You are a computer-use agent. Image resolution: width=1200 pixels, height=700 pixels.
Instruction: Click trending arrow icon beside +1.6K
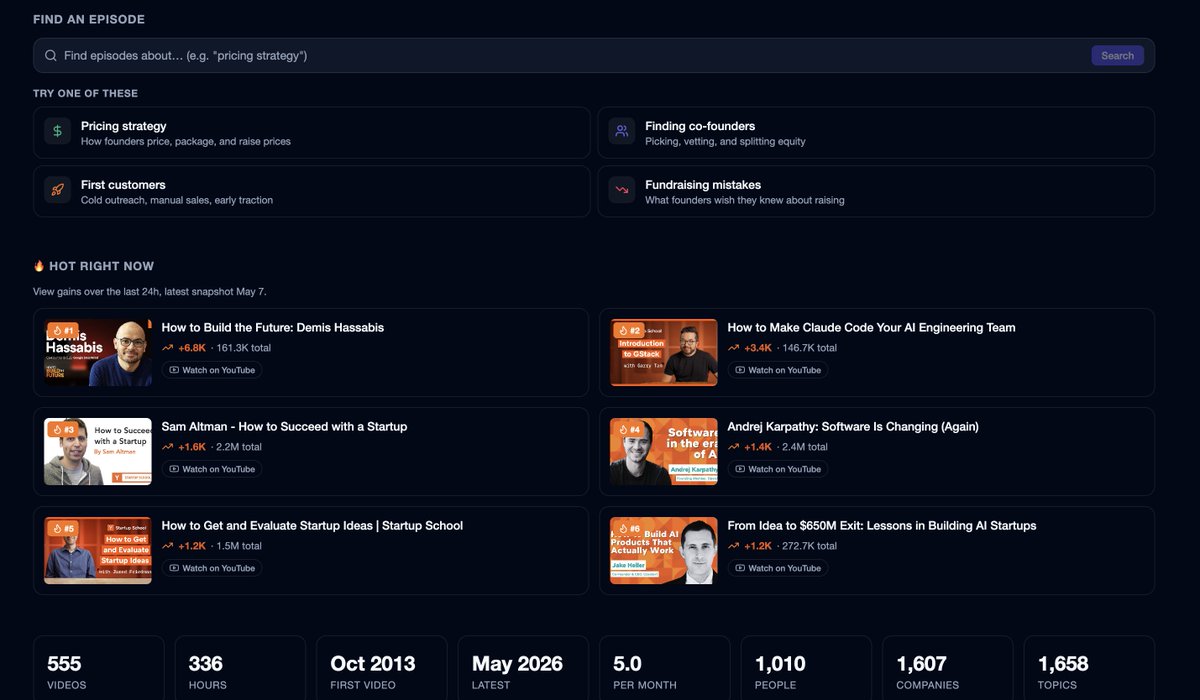pyautogui.click(x=168, y=447)
